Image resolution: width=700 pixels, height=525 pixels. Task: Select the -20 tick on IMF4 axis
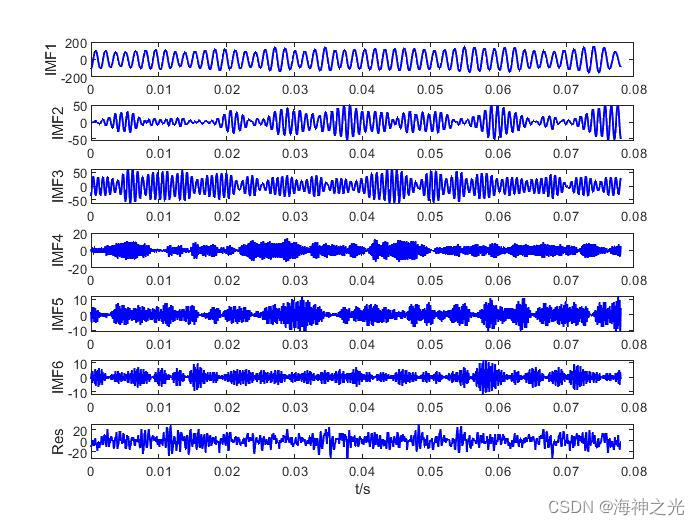tap(78, 269)
